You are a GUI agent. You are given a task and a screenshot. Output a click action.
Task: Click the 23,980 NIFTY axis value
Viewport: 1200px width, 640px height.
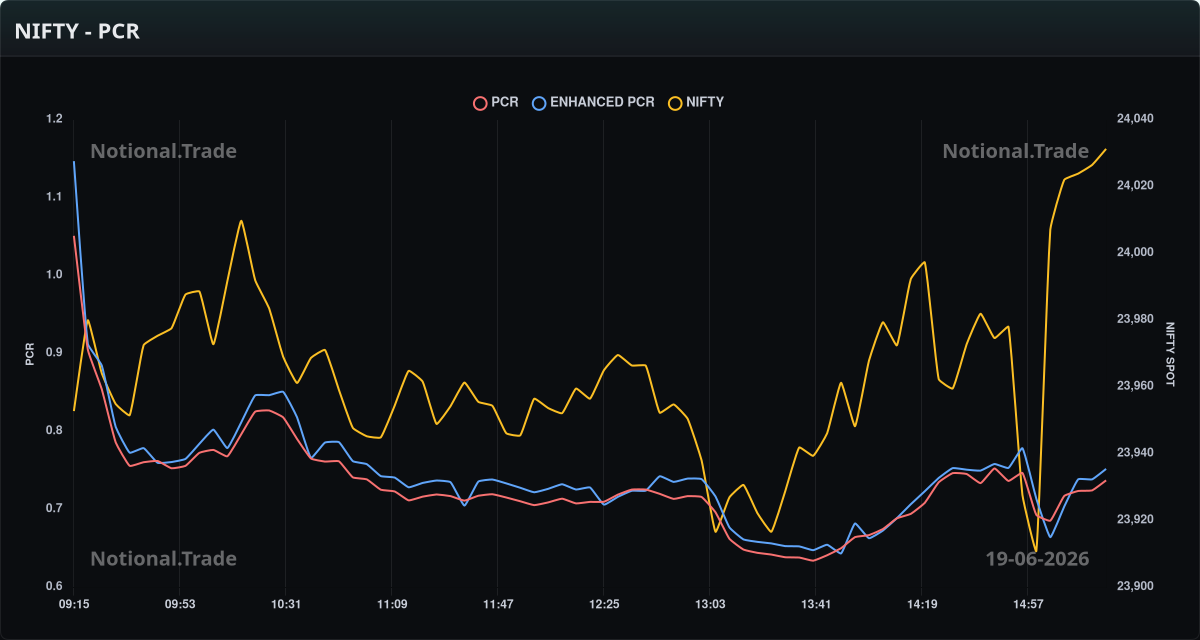click(1135, 319)
